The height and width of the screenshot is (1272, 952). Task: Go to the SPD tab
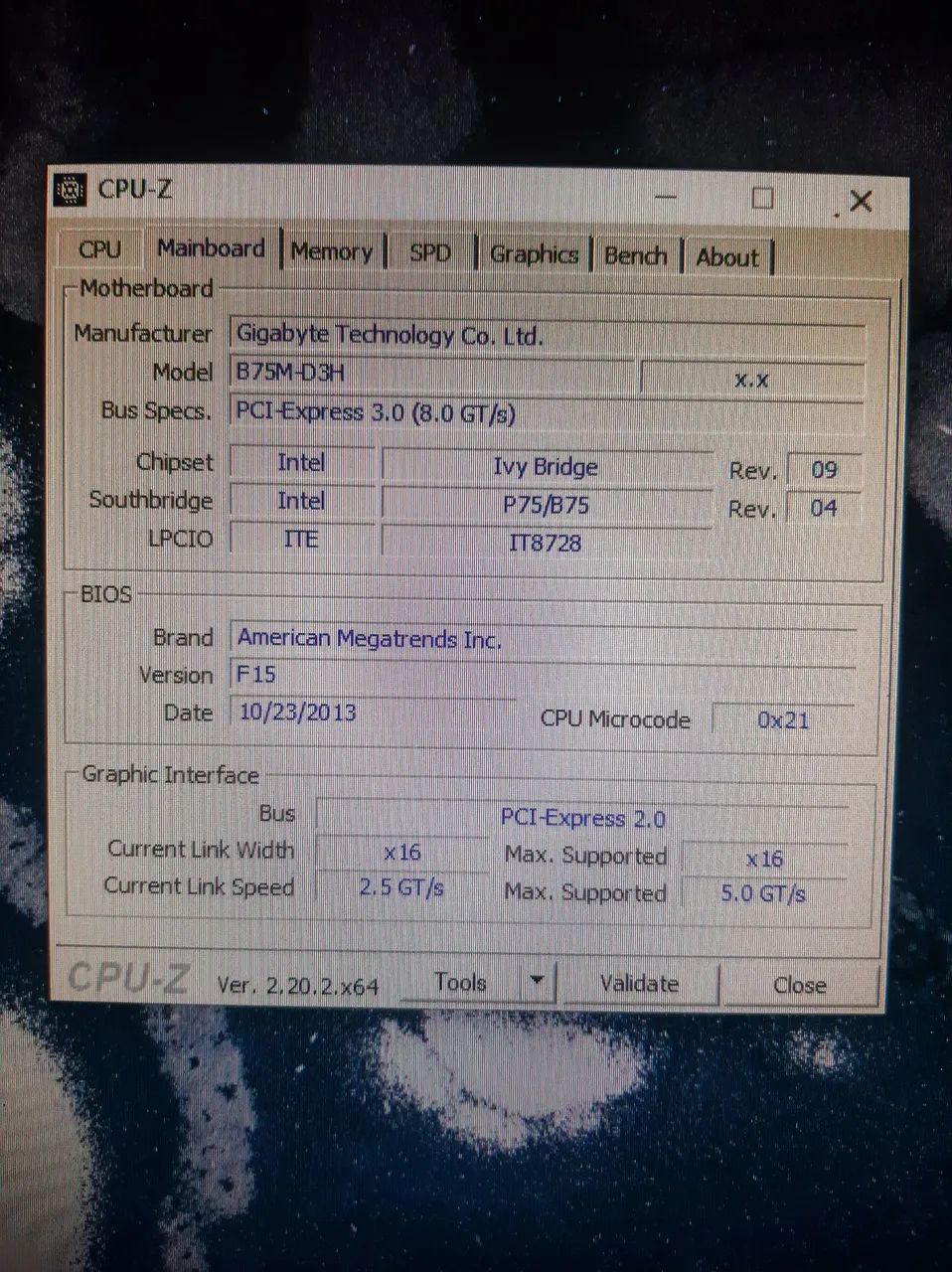(x=430, y=253)
